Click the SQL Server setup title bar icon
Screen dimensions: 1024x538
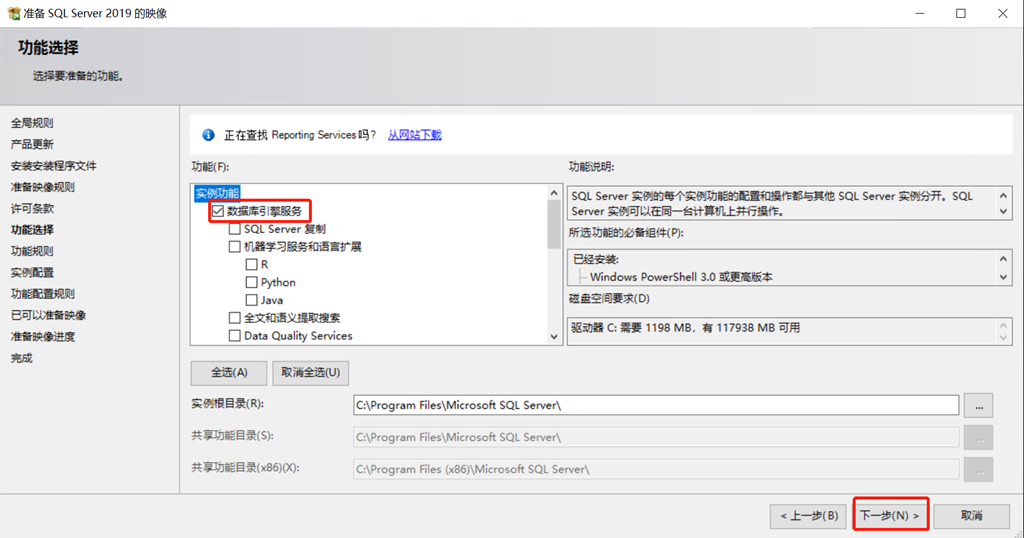click(x=13, y=13)
